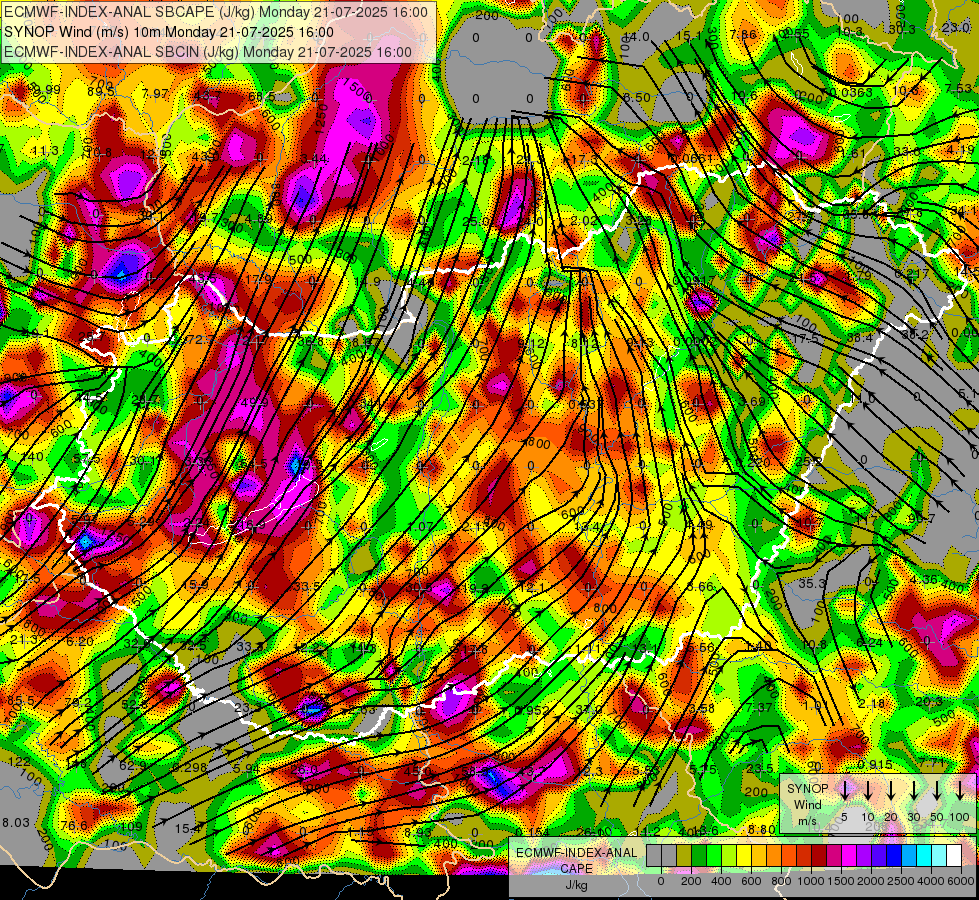The image size is (979, 900).
Task: Click the '85.5' value on the map
Action: coord(21,701)
